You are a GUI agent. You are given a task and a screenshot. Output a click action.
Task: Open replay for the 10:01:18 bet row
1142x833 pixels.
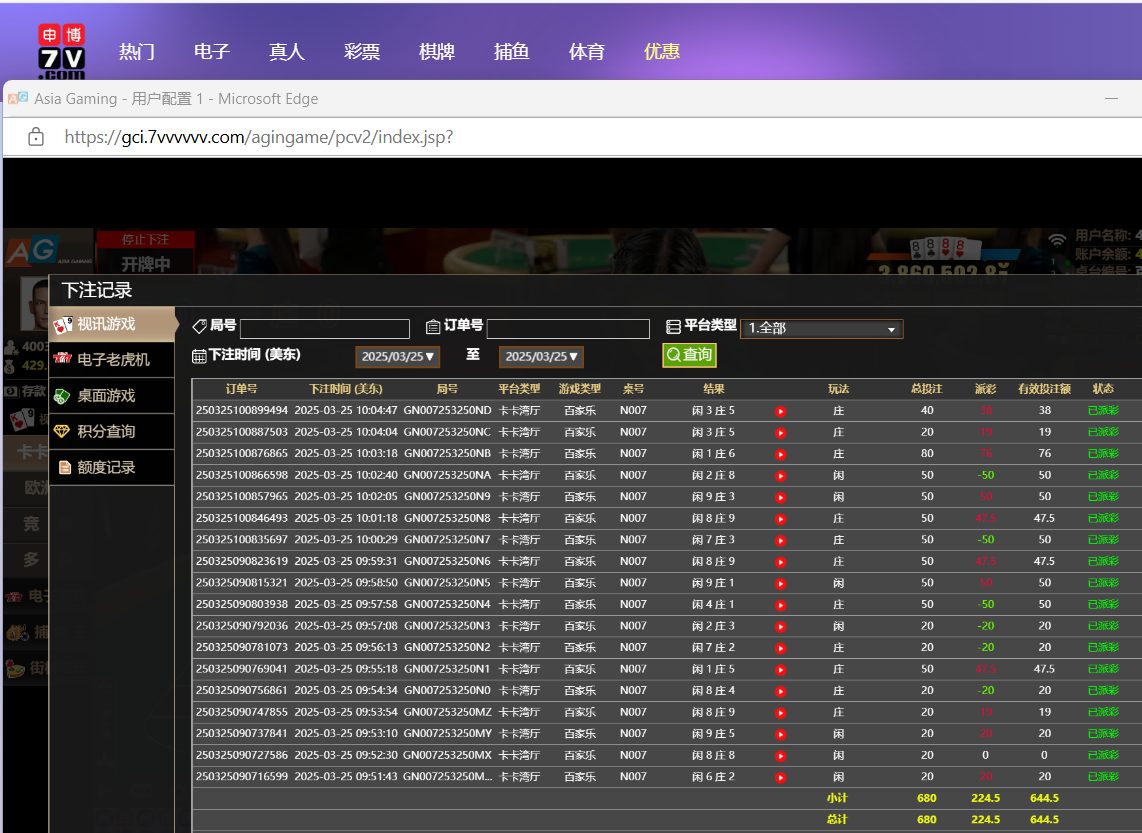tap(781, 519)
